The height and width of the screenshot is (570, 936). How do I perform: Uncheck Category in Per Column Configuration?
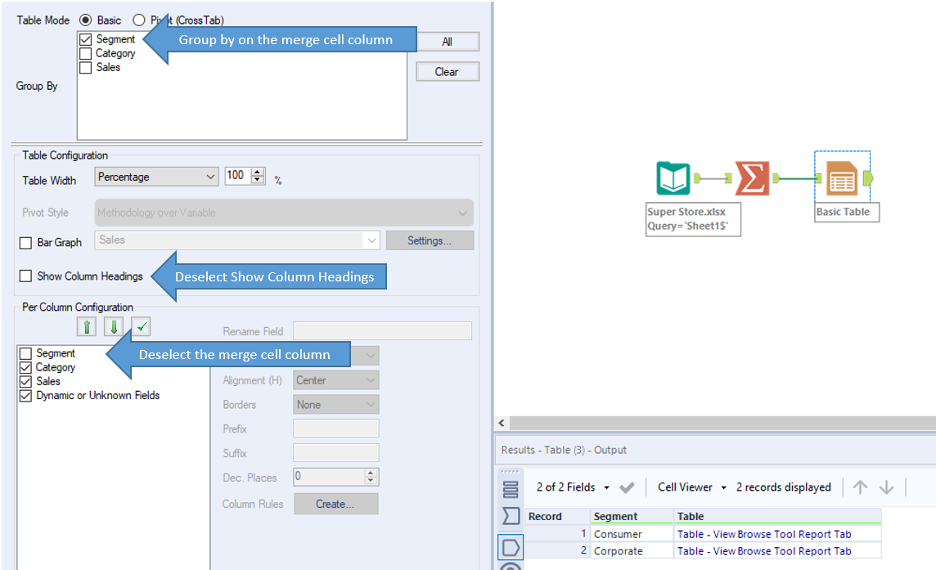coord(26,367)
